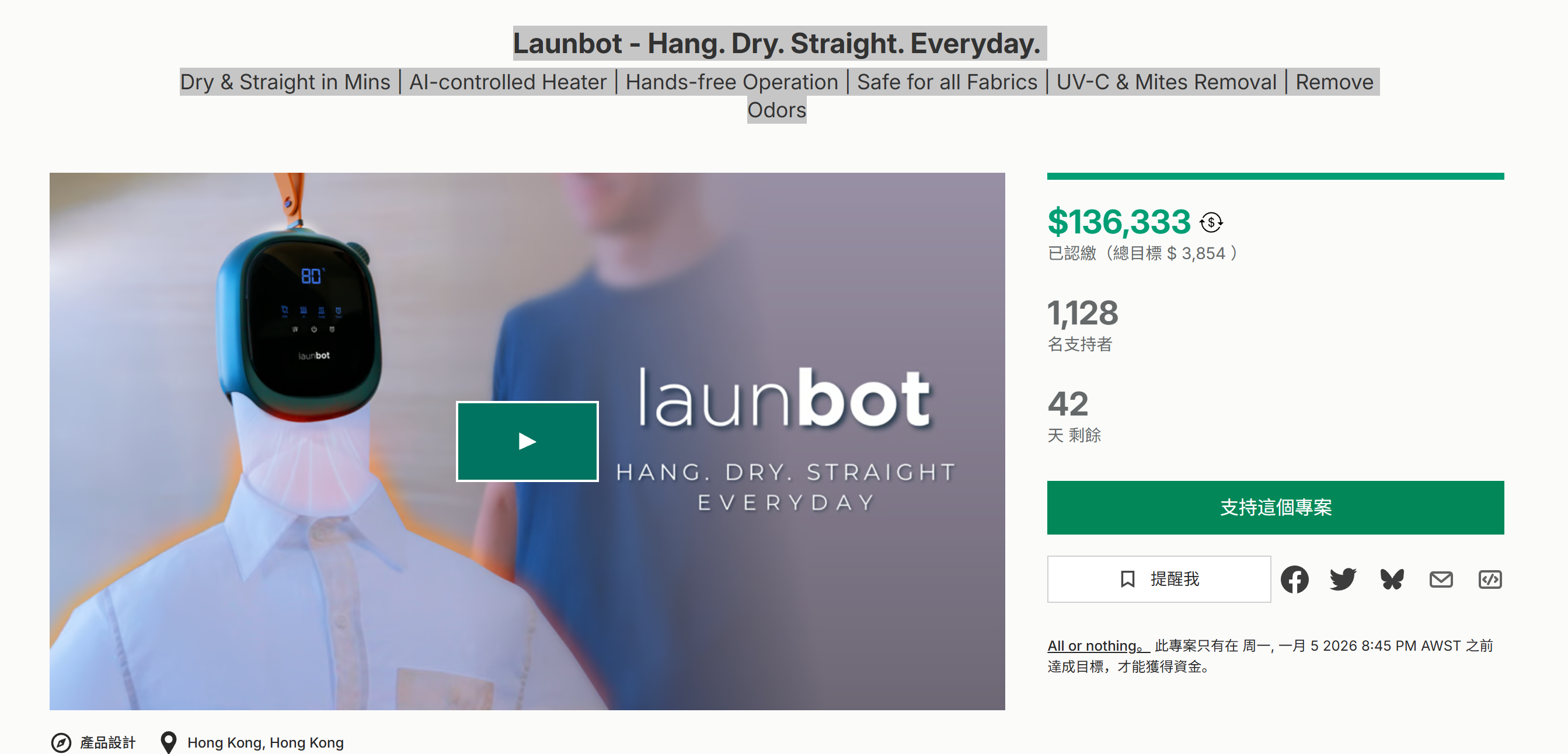This screenshot has width=1568, height=754.
Task: Click the currency conversion icon beside $136,333
Action: (1211, 222)
